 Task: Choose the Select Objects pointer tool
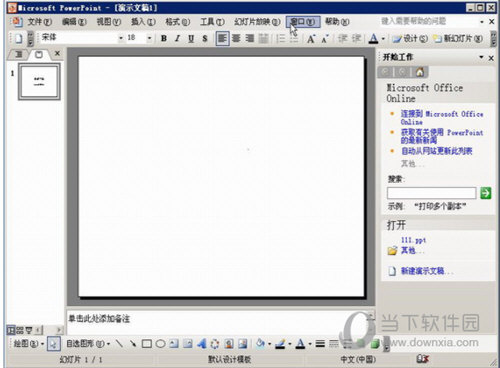(53, 344)
